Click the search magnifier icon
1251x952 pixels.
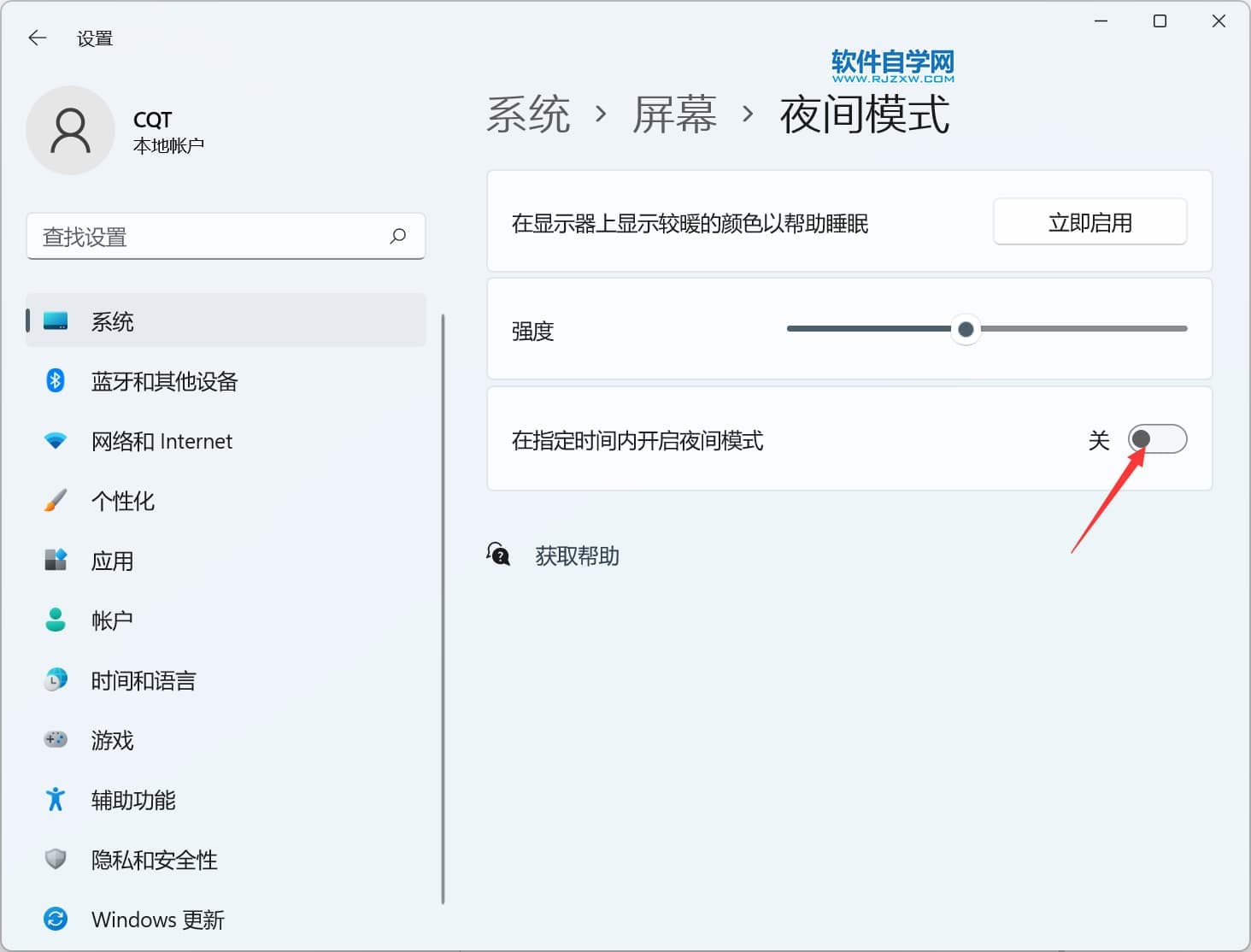click(x=397, y=236)
